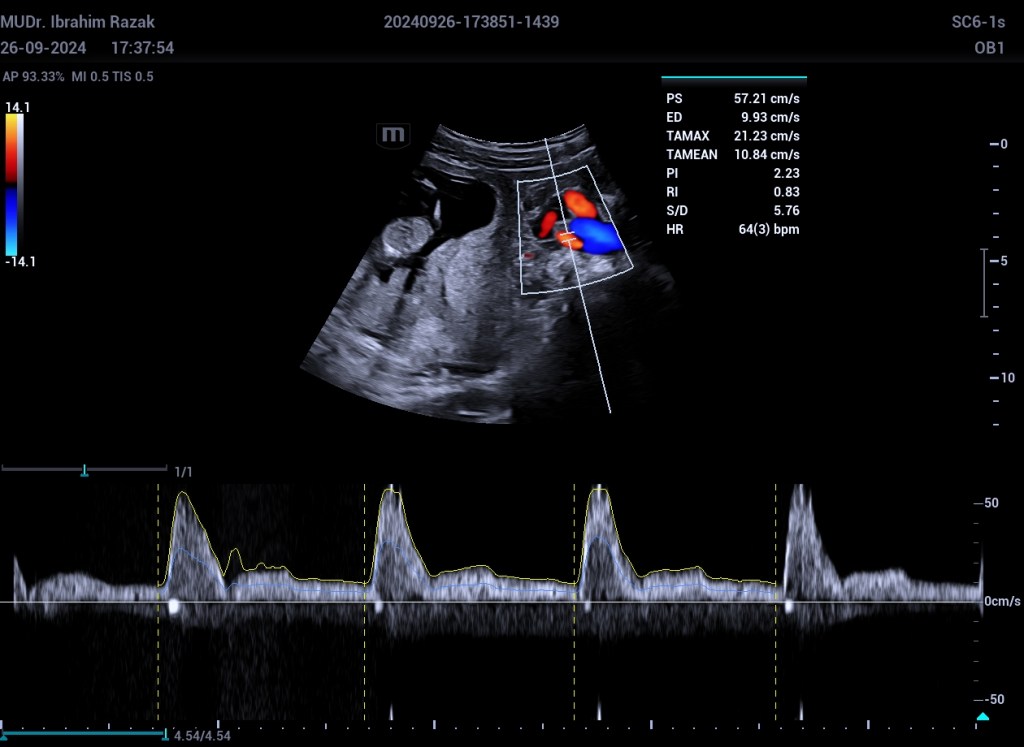This screenshot has height=747, width=1024.
Task: Click the color velocity scale bar
Action: point(11,185)
